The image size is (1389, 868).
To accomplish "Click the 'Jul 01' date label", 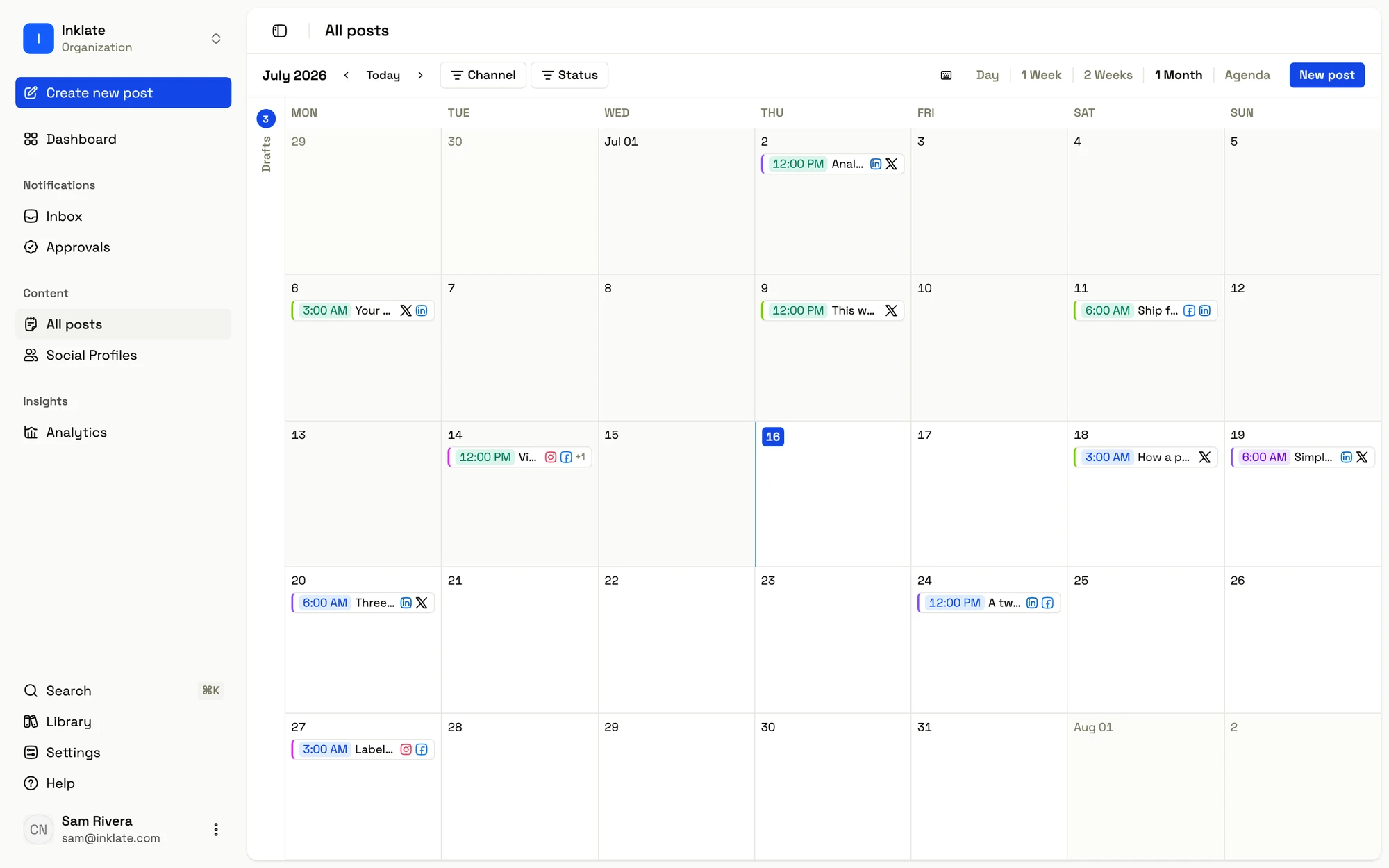I will (x=621, y=142).
